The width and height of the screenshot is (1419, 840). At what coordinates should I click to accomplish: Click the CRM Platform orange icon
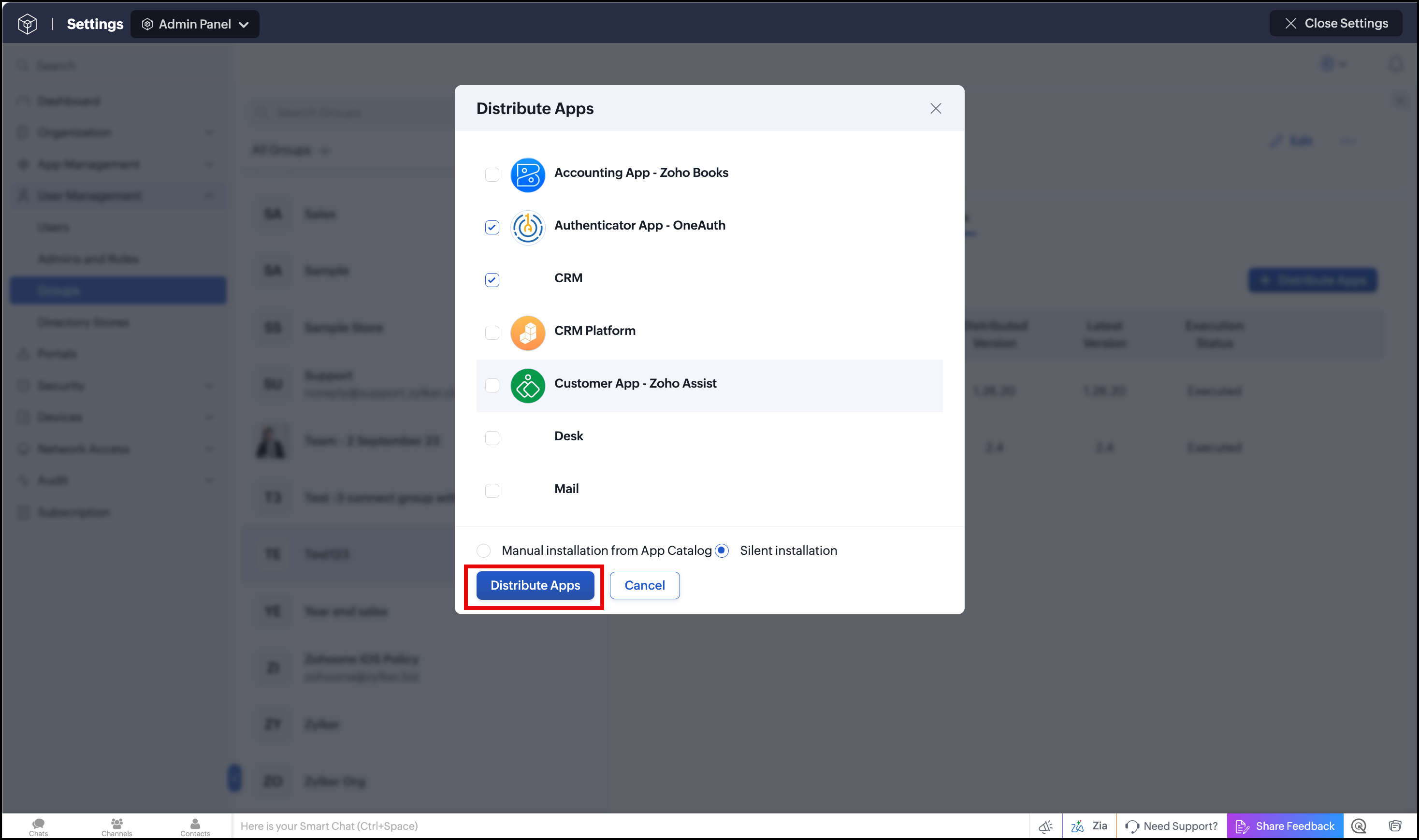[527, 333]
